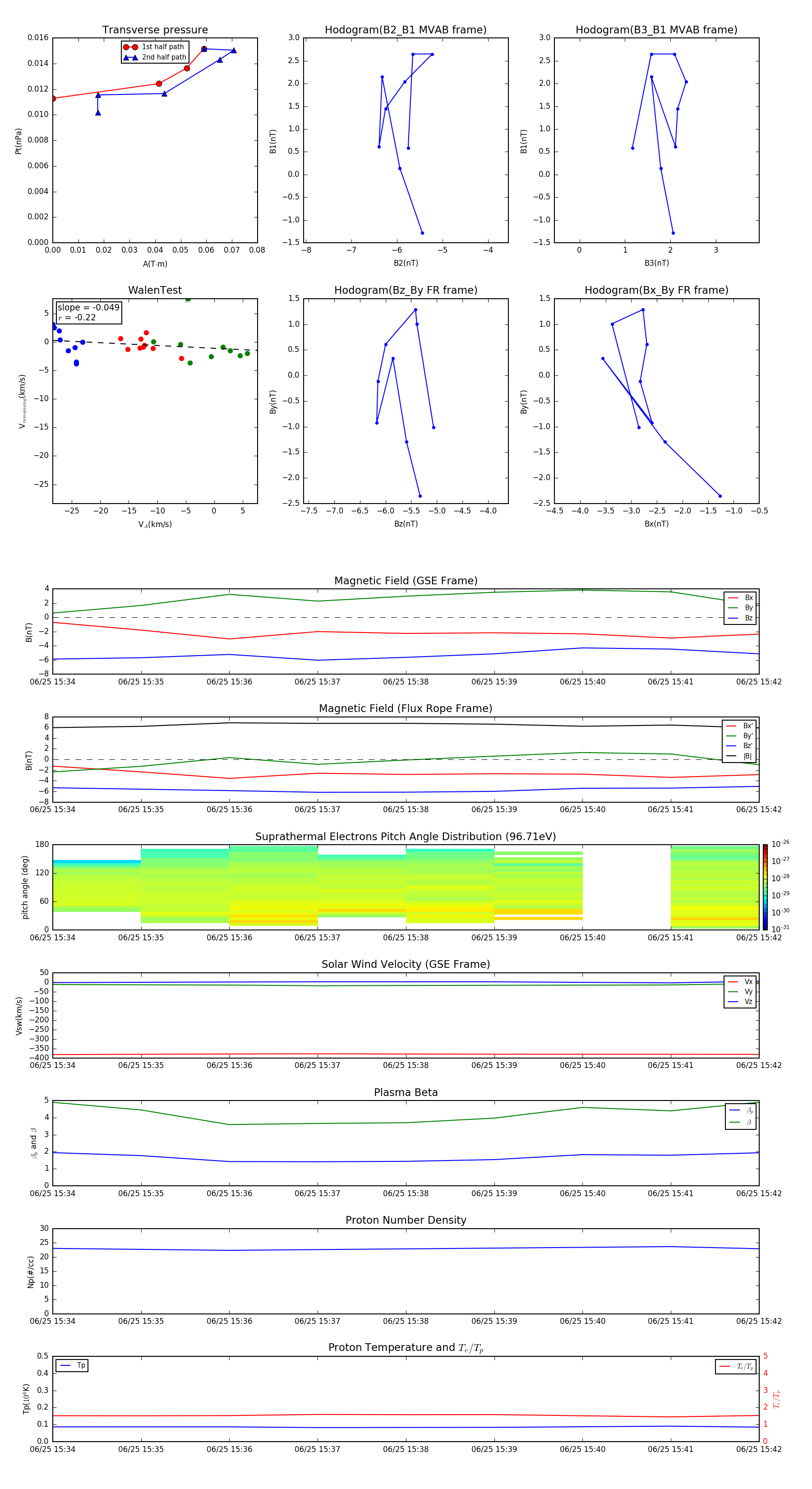Screen dimensions: 812x1489
Task: Click the By' legend entry
Action: [x=740, y=736]
